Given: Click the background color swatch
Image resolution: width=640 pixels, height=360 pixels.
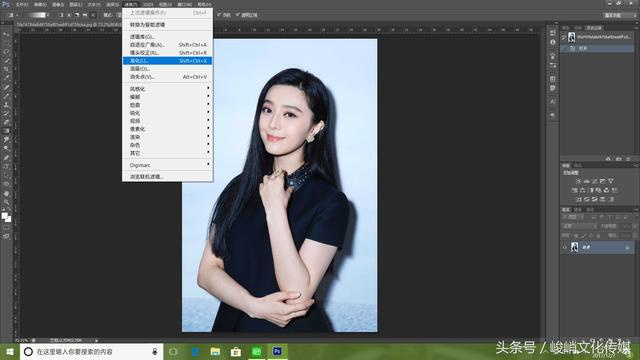Looking at the screenshot, I should (x=8, y=220).
